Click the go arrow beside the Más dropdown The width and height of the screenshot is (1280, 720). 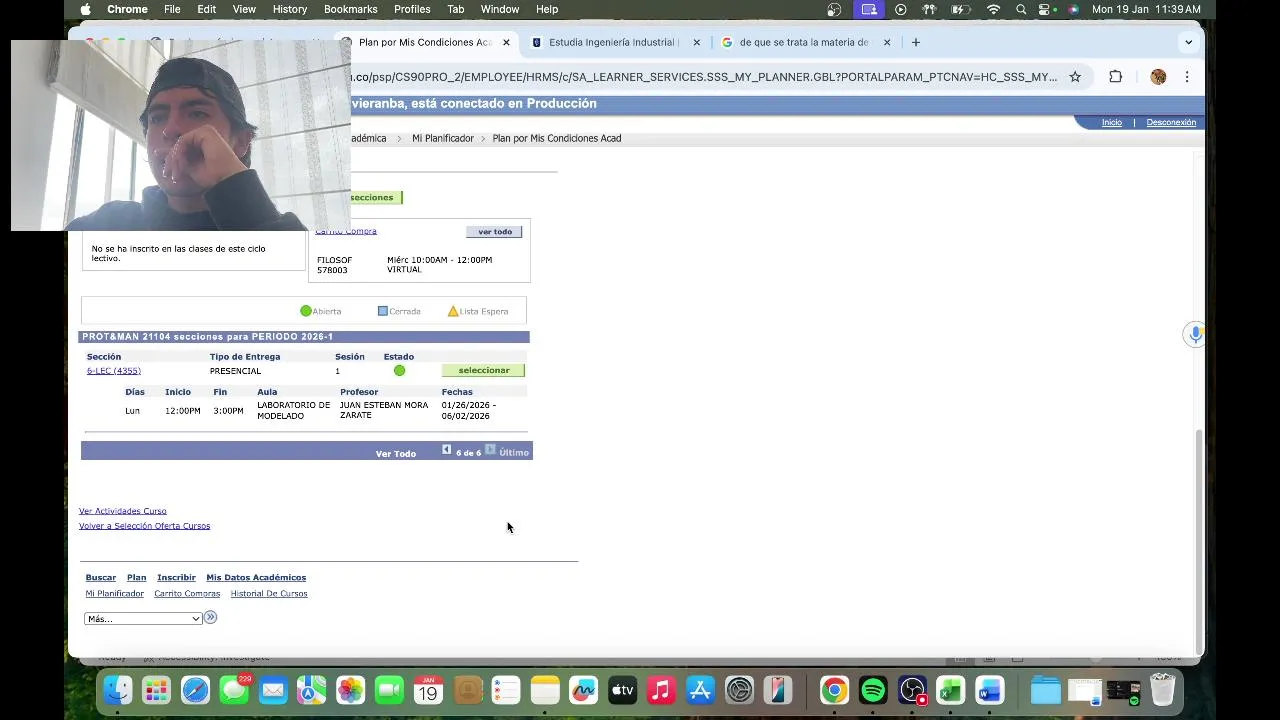210,618
